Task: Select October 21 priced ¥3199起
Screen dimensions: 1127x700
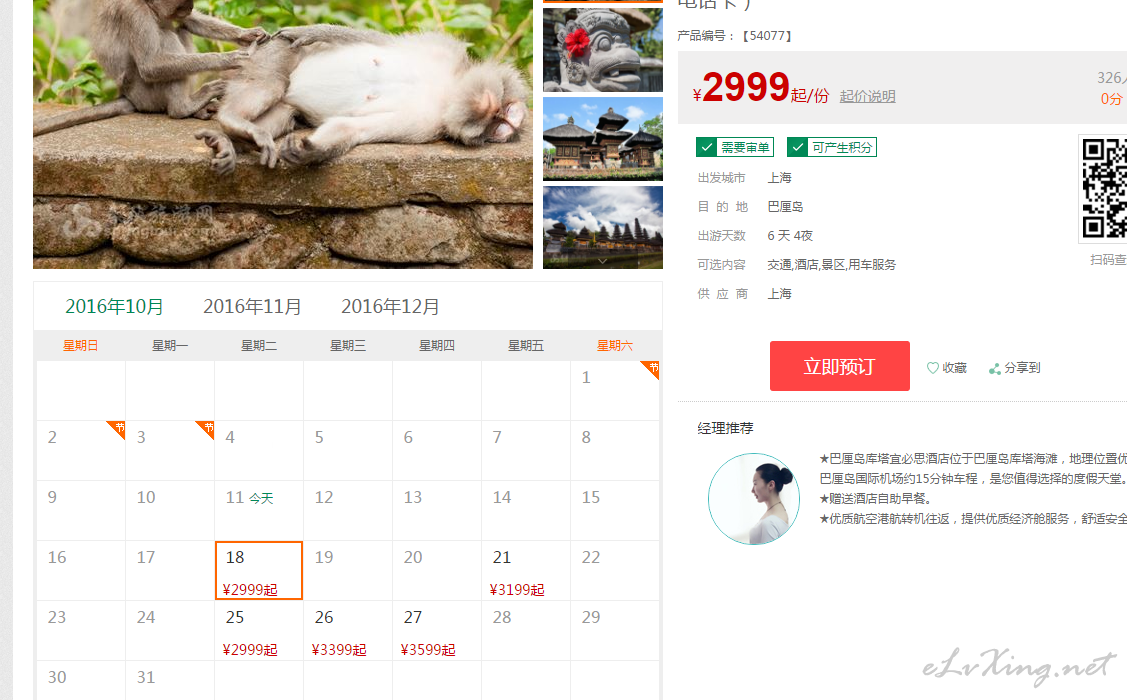Action: coord(526,571)
